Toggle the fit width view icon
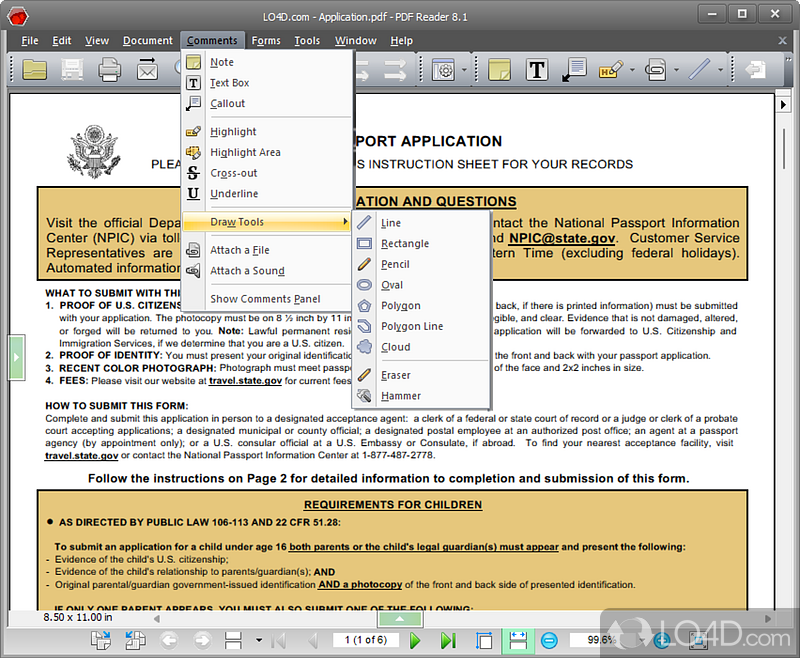This screenshot has height=658, width=800. [518, 640]
